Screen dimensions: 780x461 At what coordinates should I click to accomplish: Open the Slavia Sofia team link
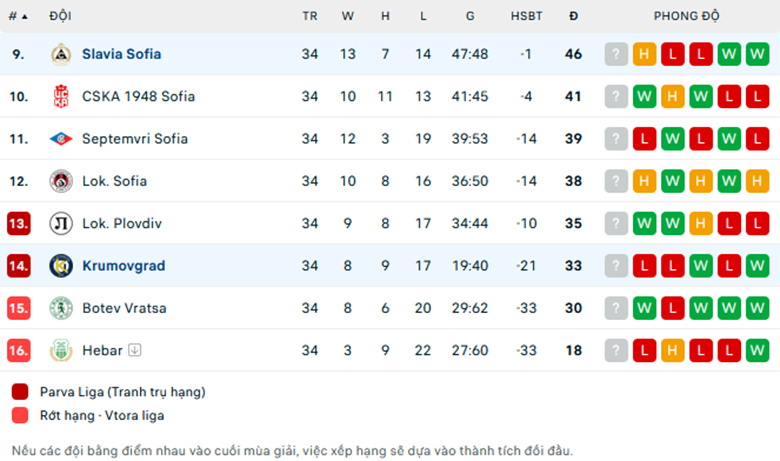pos(121,54)
